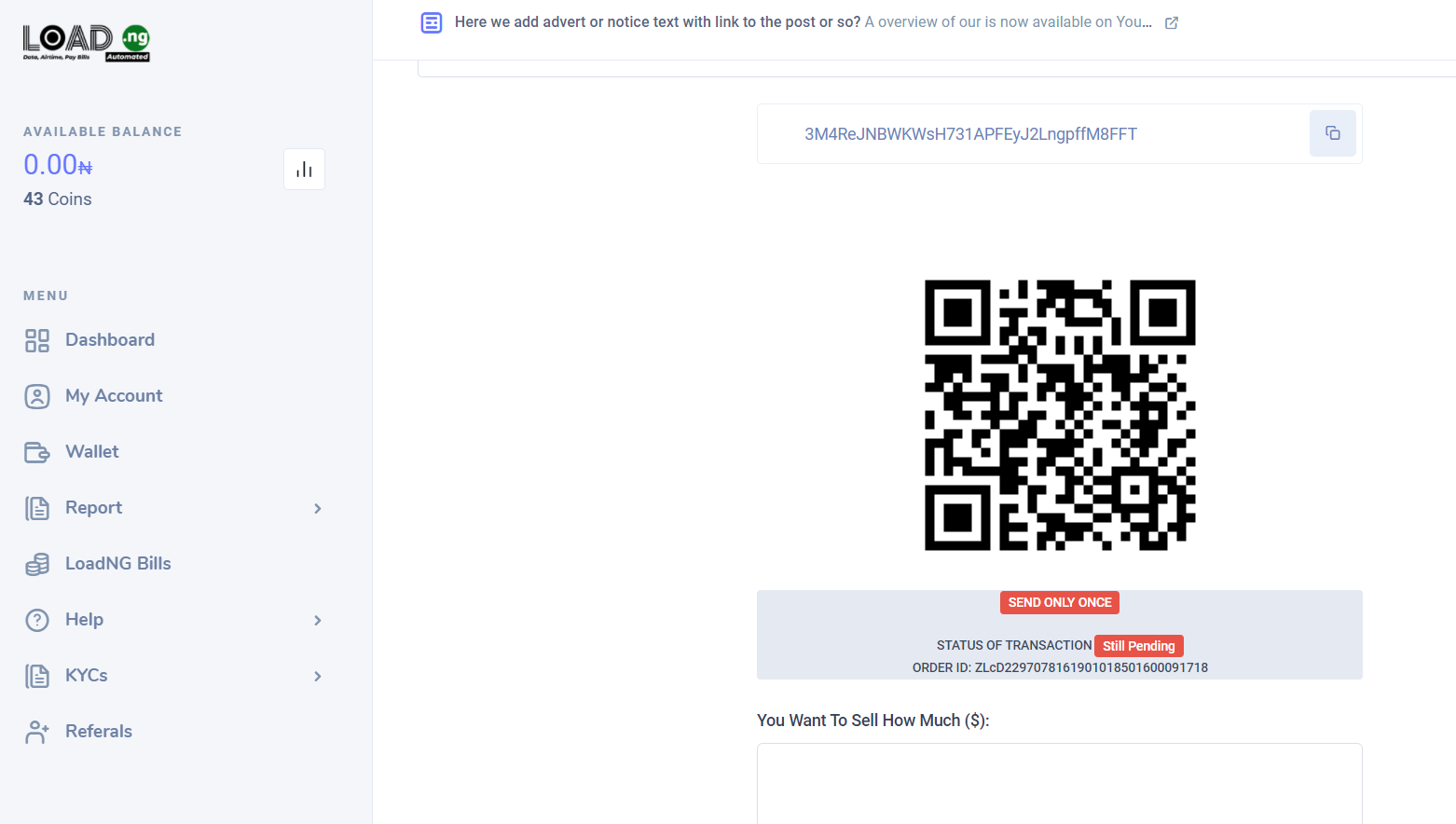This screenshot has width=1456, height=824.
Task: Expand the Help submenu arrow
Action: (x=318, y=620)
